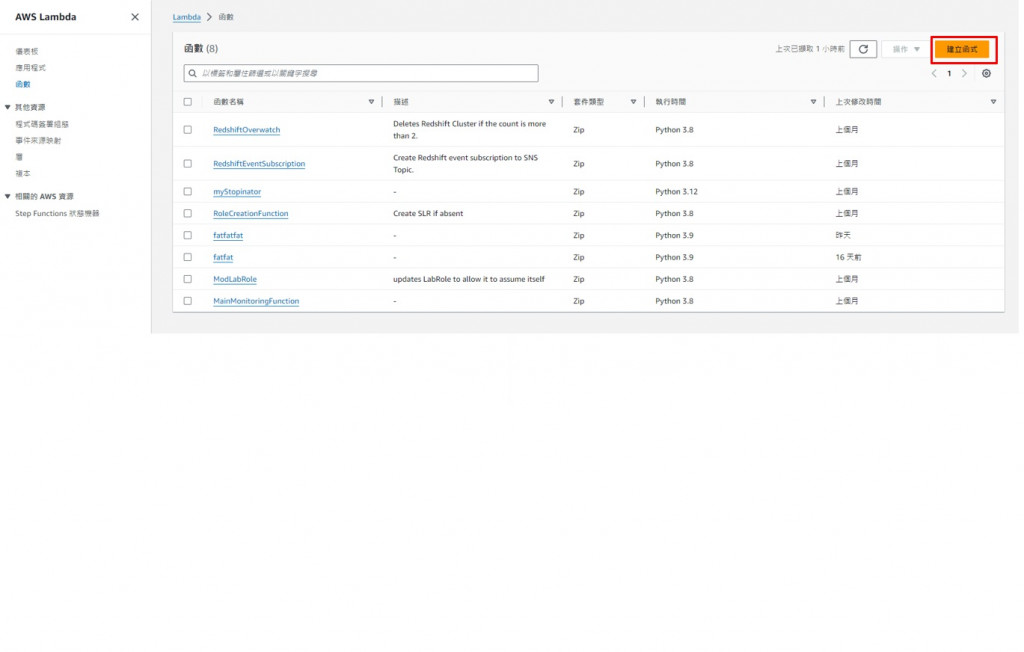
Task: Open the 操作 actions dropdown
Action: pos(905,49)
